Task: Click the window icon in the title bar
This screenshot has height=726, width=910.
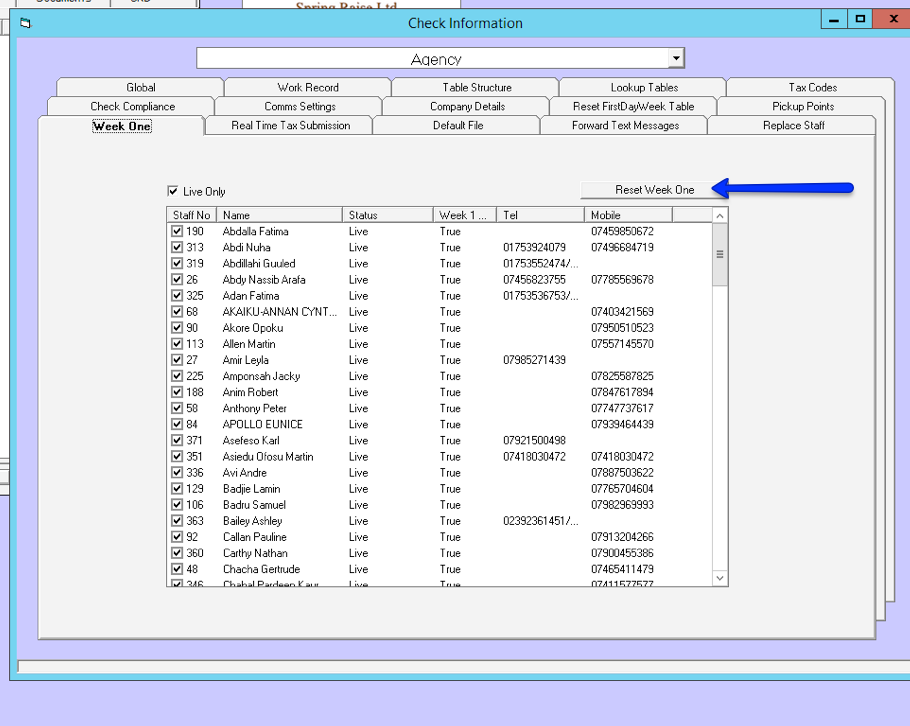Action: (26, 23)
